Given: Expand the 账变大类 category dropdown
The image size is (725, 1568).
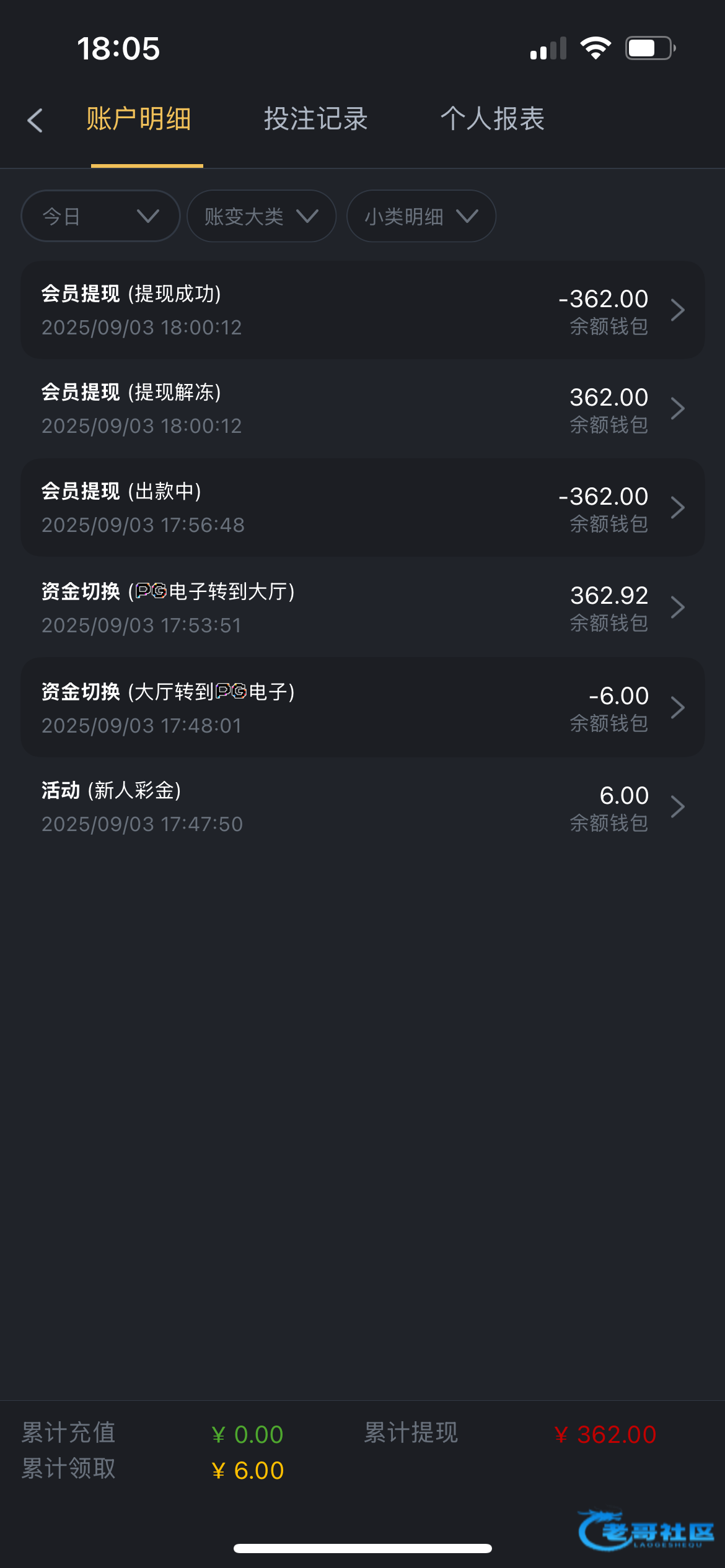Looking at the screenshot, I should 261,216.
